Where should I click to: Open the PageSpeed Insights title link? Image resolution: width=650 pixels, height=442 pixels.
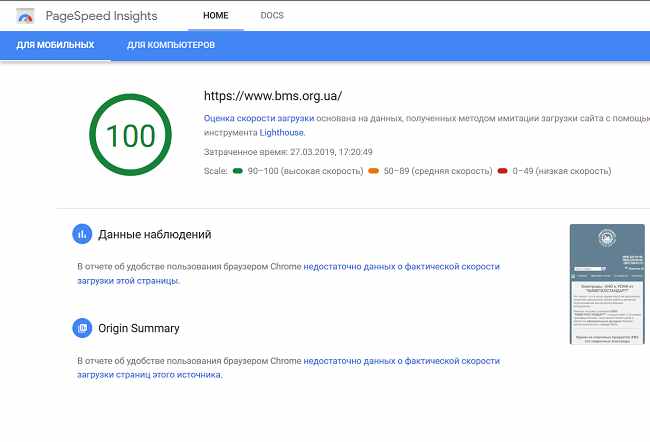pyautogui.click(x=102, y=16)
